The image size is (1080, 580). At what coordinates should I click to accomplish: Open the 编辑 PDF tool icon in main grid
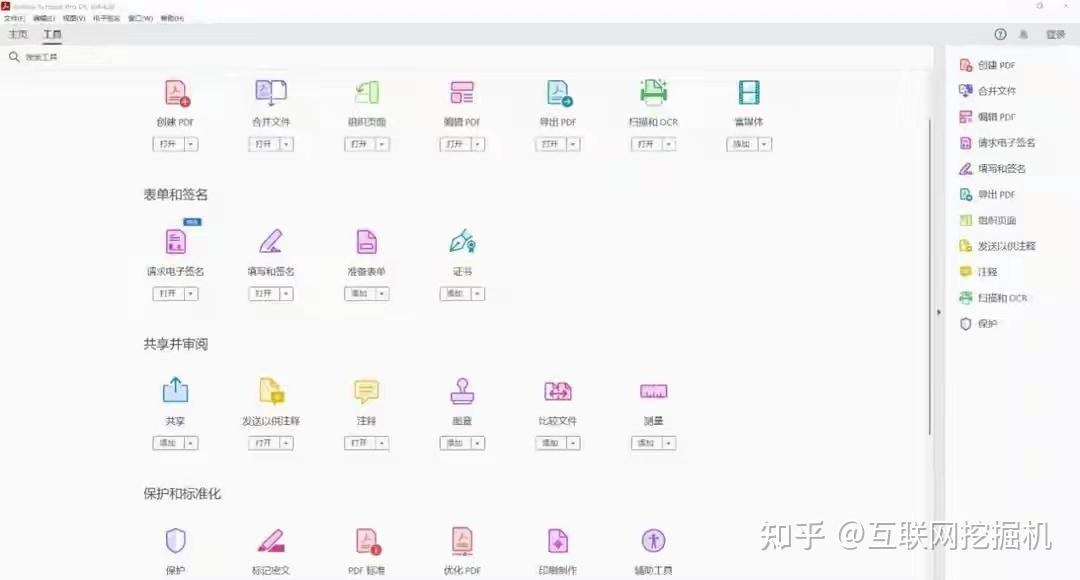click(x=462, y=93)
